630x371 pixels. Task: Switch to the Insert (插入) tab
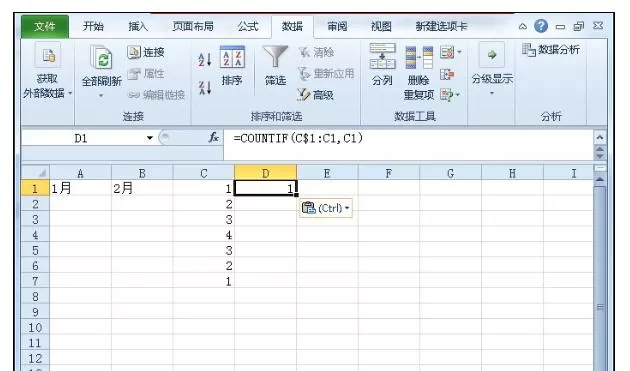(138, 27)
